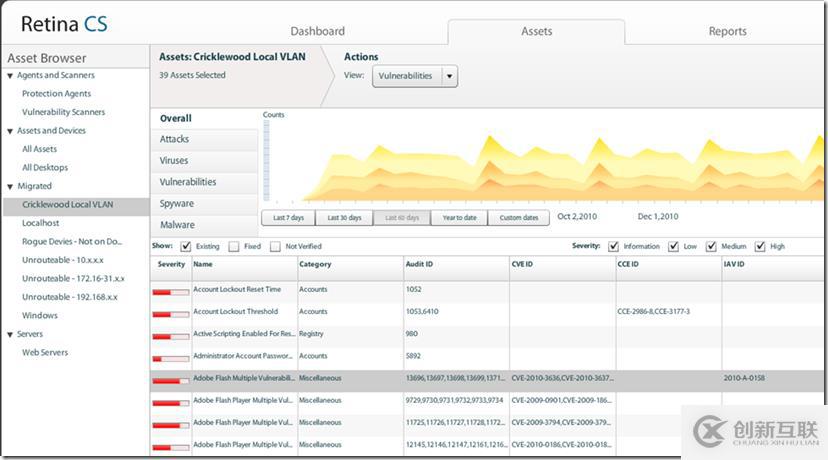Click the Registry category cell
The width and height of the screenshot is (828, 460).
[x=311, y=334]
